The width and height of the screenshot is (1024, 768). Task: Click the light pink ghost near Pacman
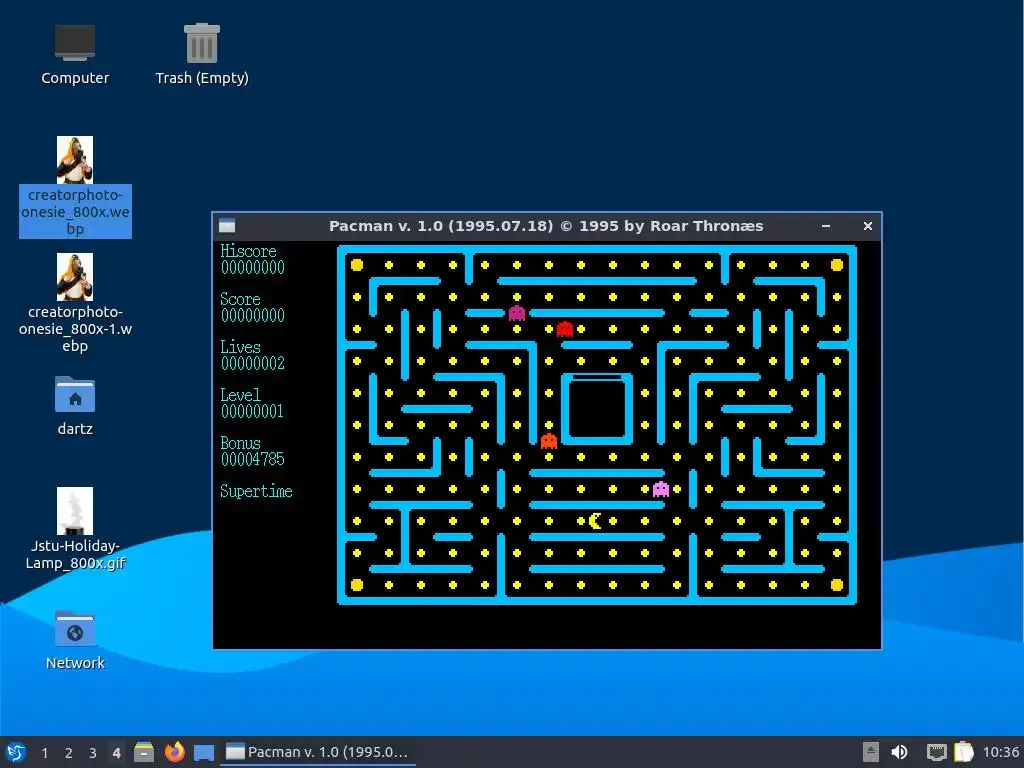tap(661, 488)
